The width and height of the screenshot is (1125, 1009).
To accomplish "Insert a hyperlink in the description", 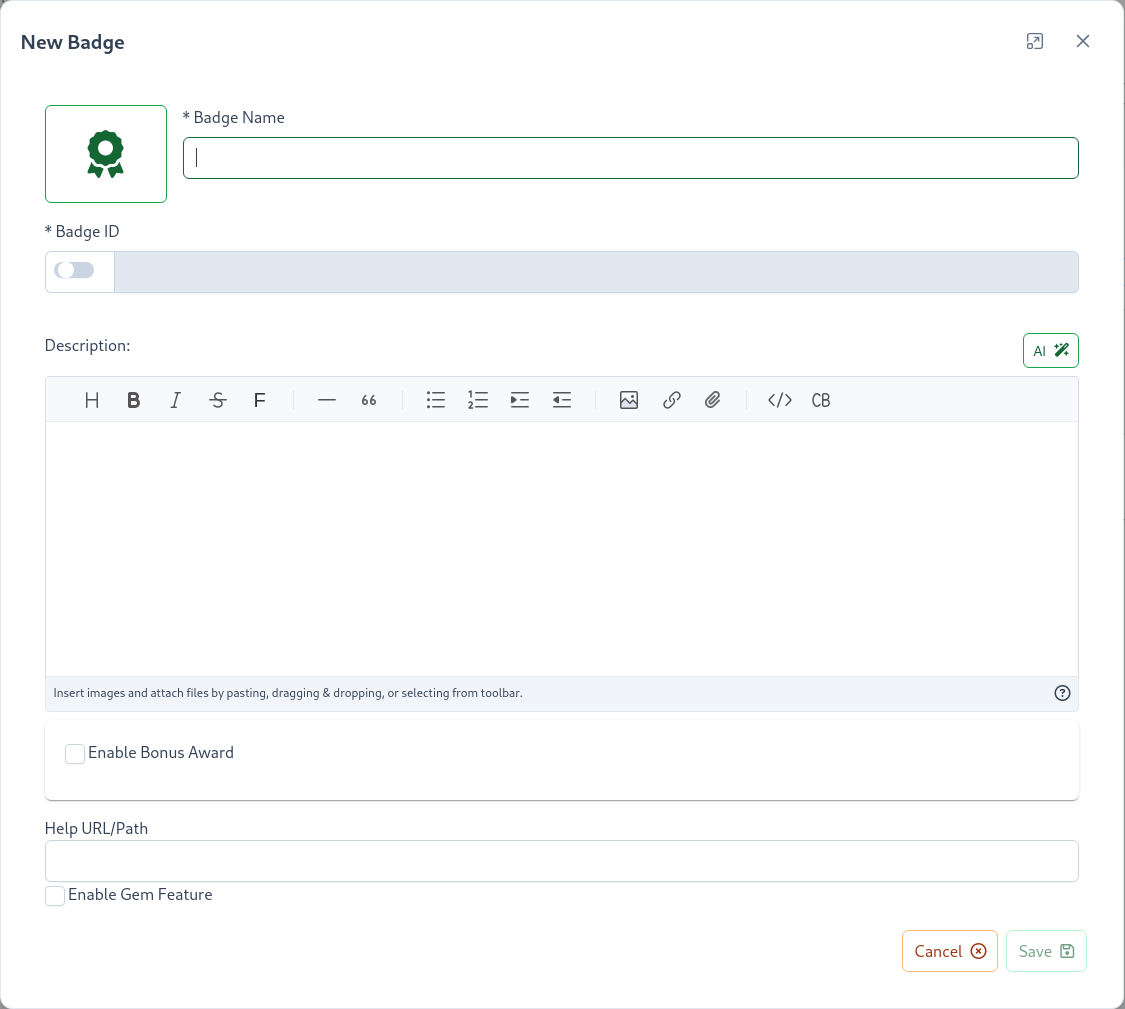I will pyautogui.click(x=672, y=400).
